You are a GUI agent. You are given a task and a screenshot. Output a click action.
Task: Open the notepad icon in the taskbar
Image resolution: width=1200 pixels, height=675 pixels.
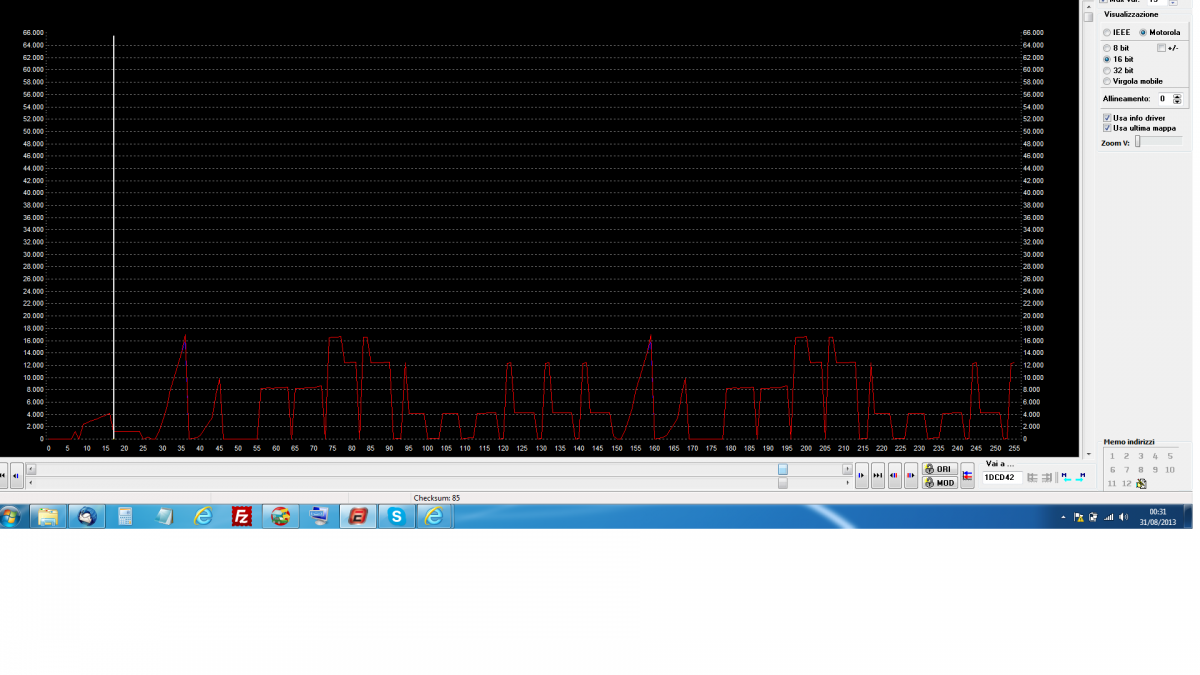click(164, 516)
